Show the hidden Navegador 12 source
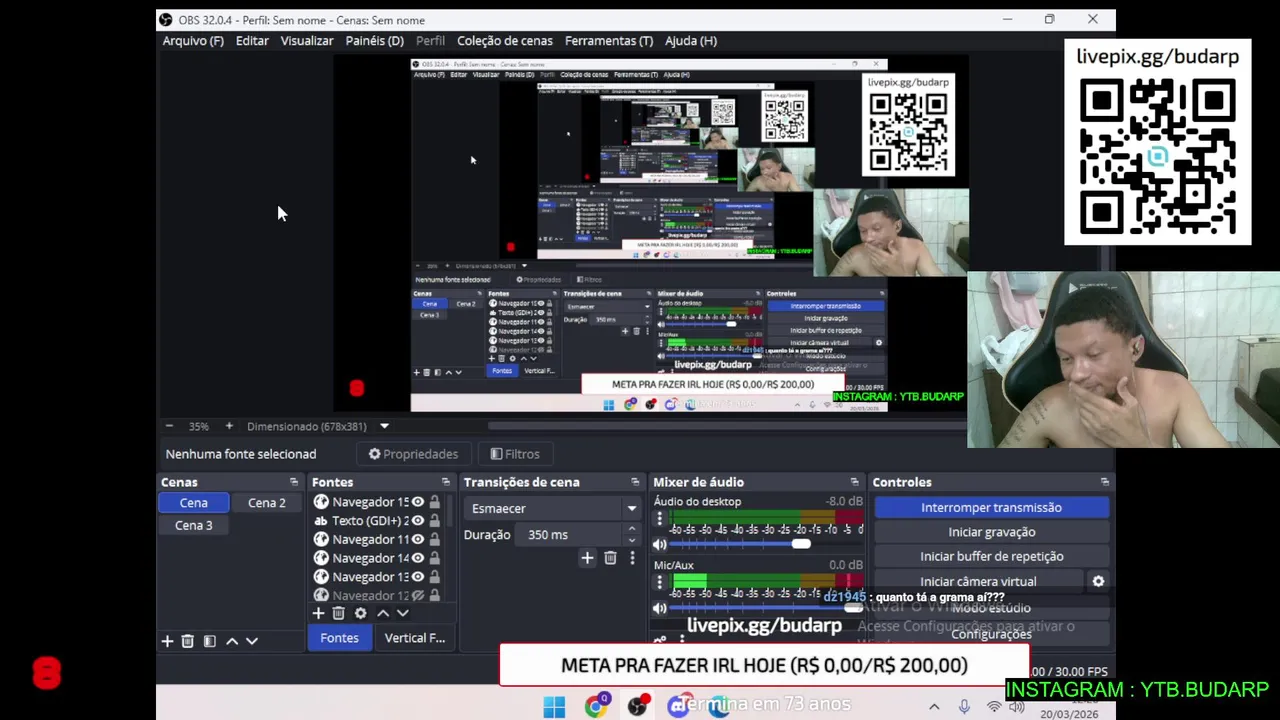Screen dimensions: 1280x720 (418, 595)
